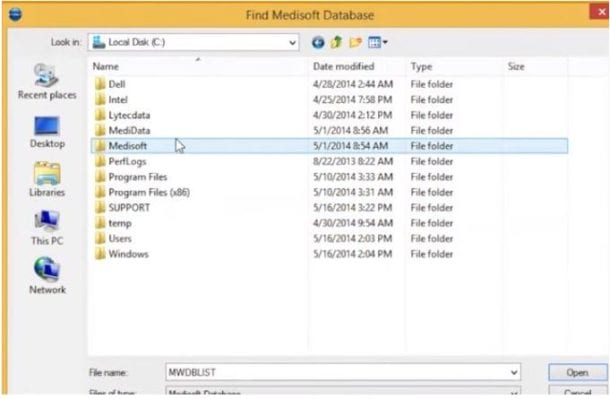Expand the File name dropdown arrow
This screenshot has height=399, width=610.
(x=514, y=373)
